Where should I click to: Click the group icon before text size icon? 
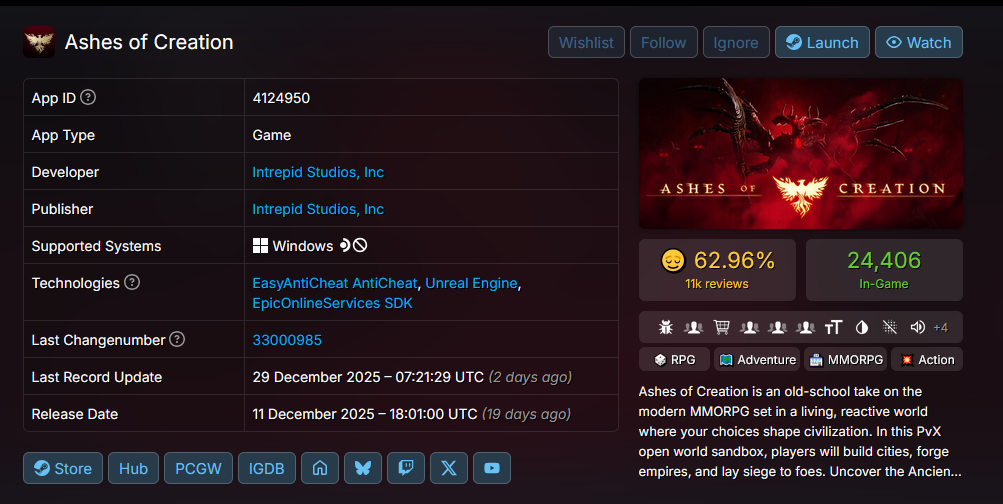(806, 327)
